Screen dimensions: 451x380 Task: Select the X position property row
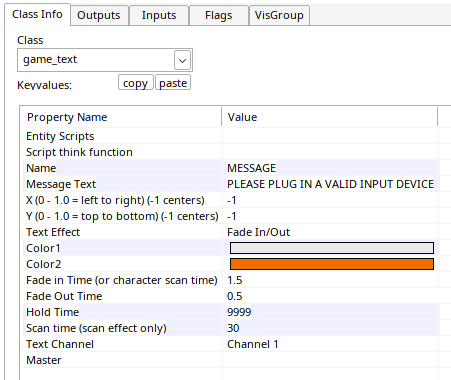pos(230,200)
